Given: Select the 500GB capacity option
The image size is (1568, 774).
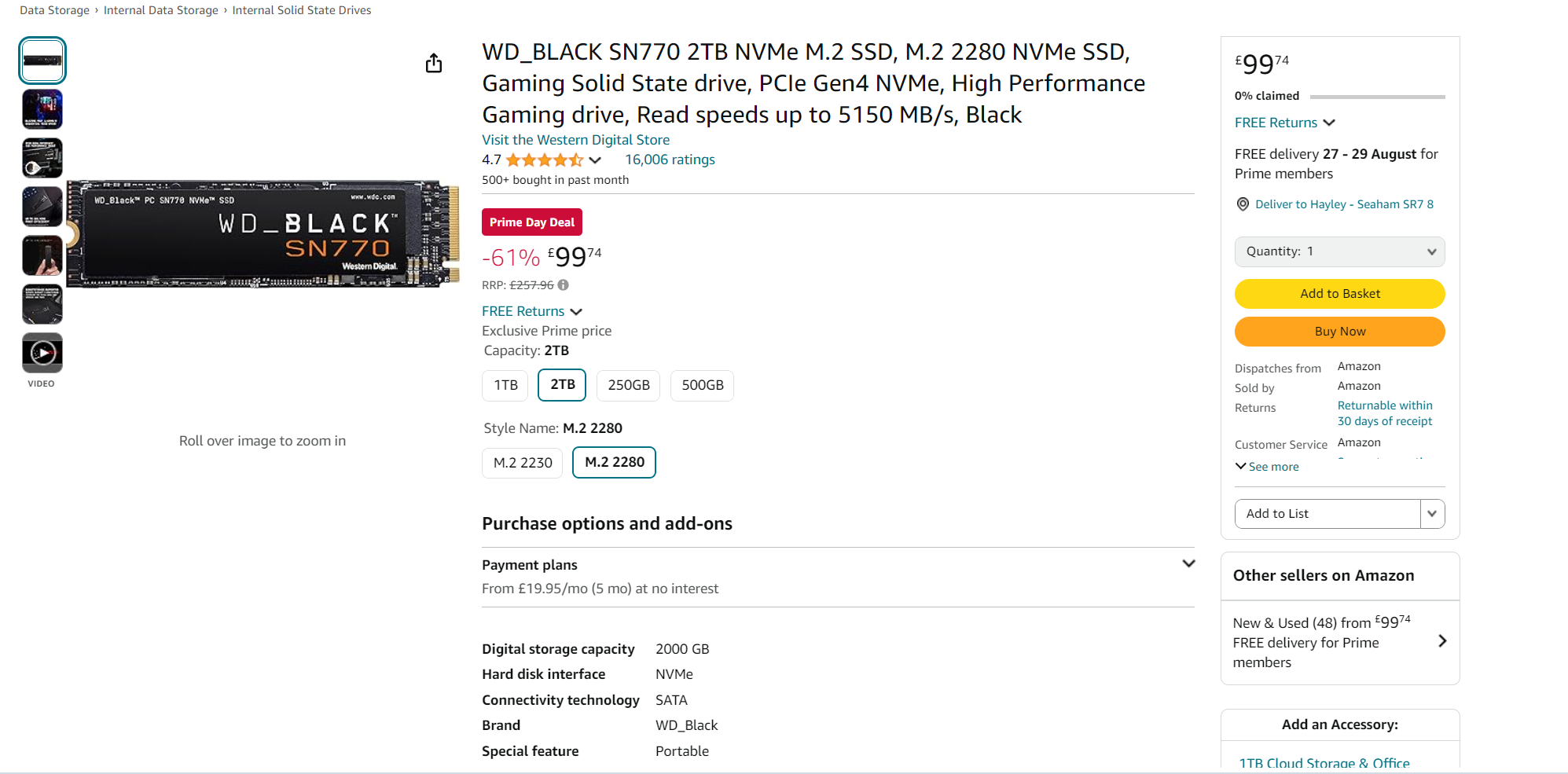Looking at the screenshot, I should point(703,385).
